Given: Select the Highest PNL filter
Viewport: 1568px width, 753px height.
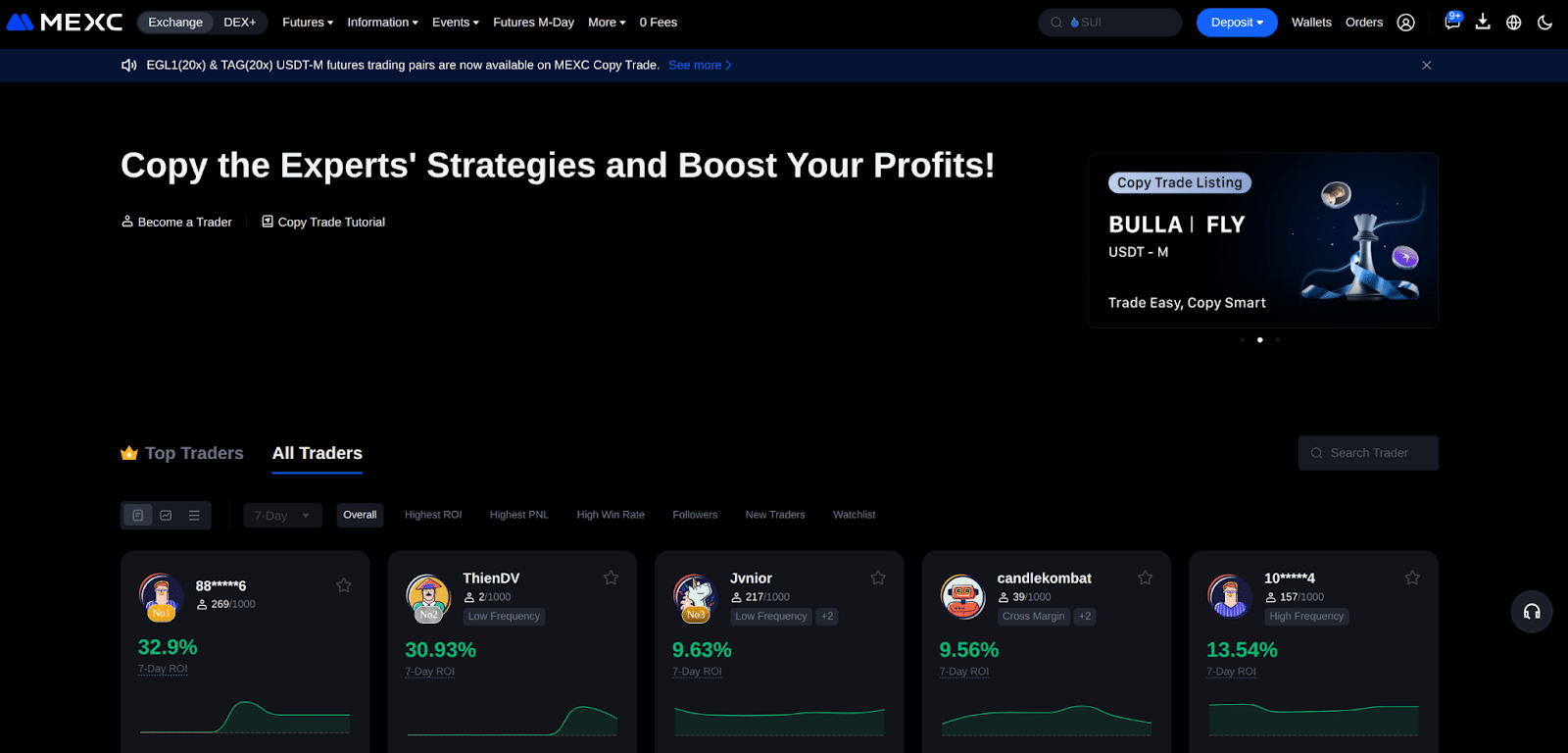Looking at the screenshot, I should [519, 515].
